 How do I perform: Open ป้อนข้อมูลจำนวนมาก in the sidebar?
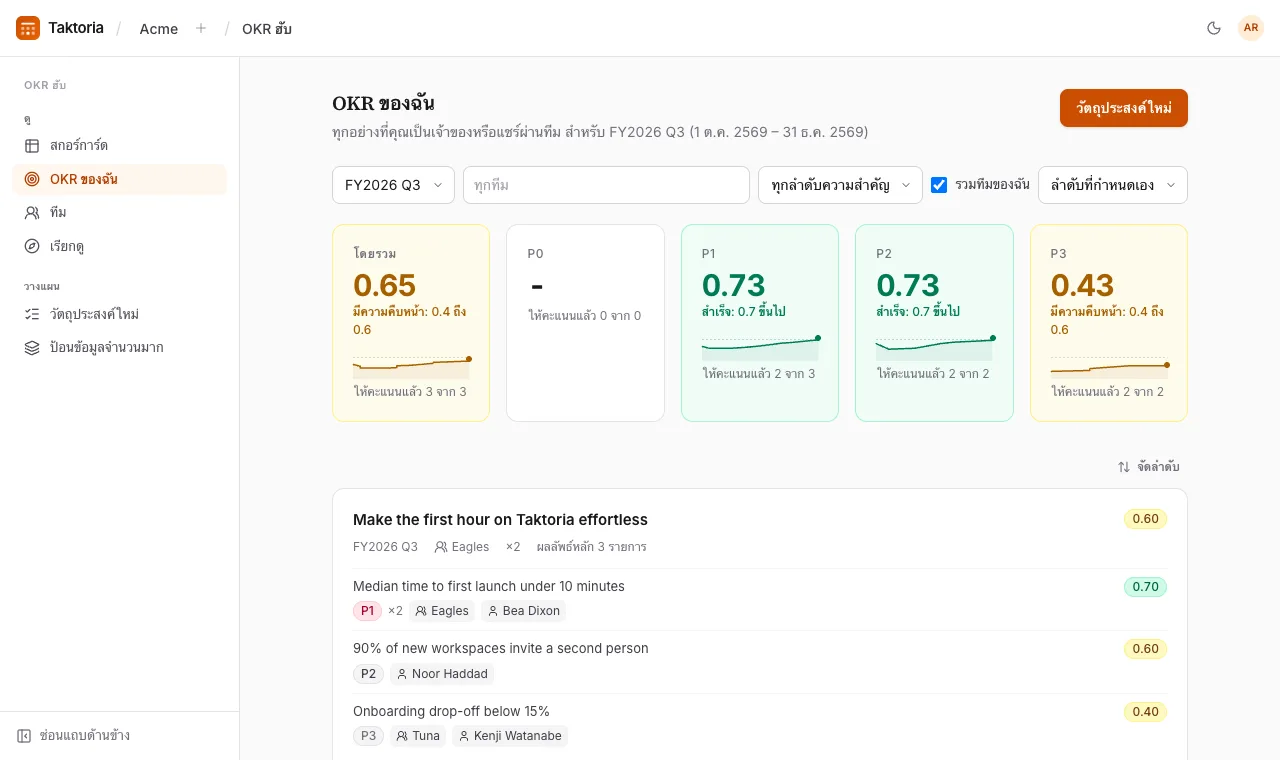pyautogui.click(x=120, y=348)
